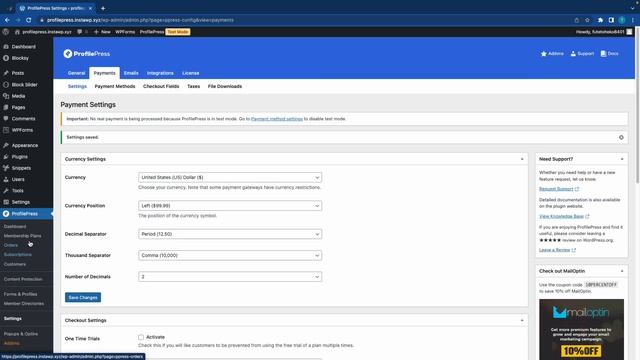Click Request Support link

point(558,189)
